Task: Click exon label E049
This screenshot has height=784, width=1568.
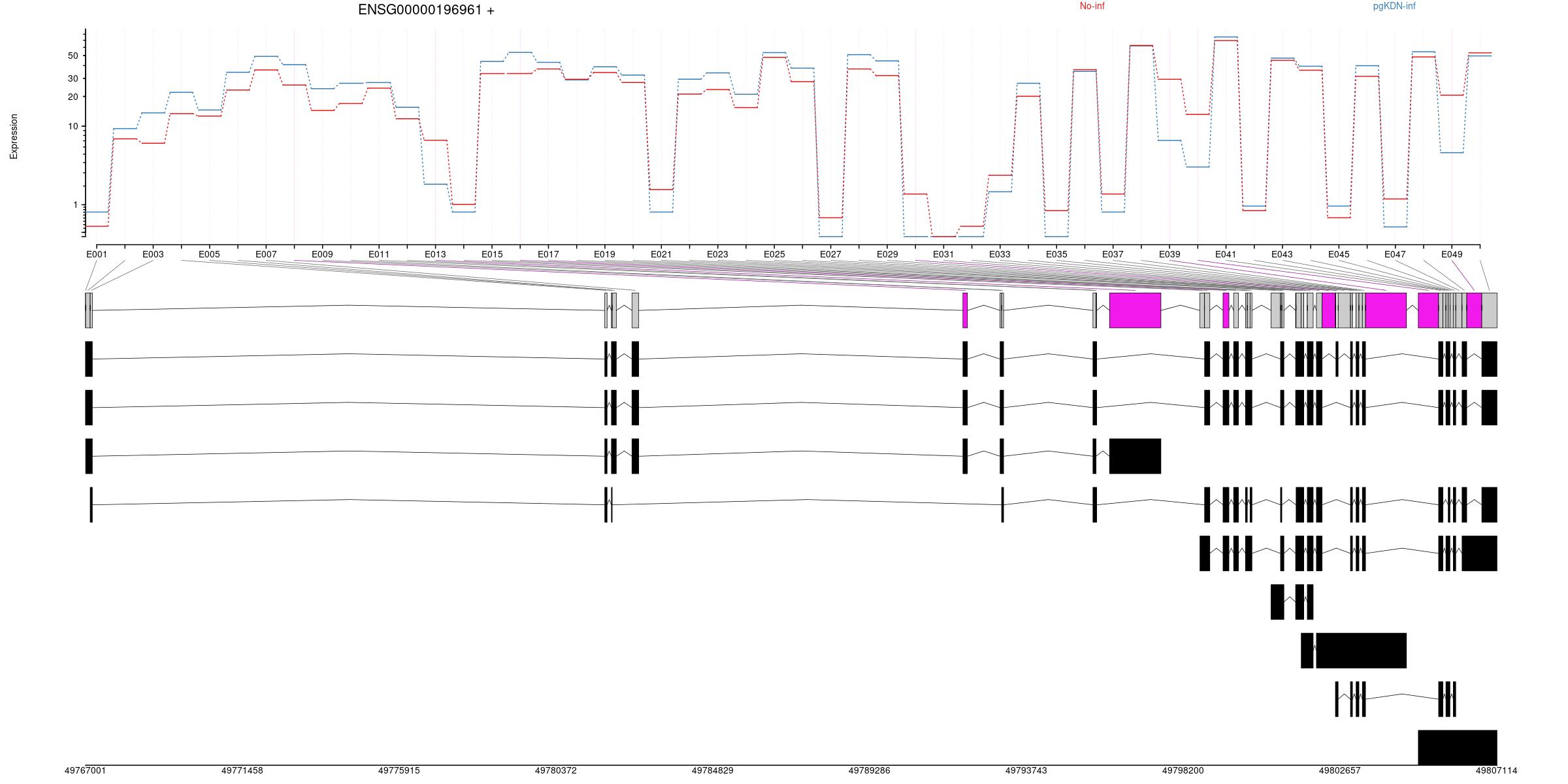Action: (x=1452, y=254)
